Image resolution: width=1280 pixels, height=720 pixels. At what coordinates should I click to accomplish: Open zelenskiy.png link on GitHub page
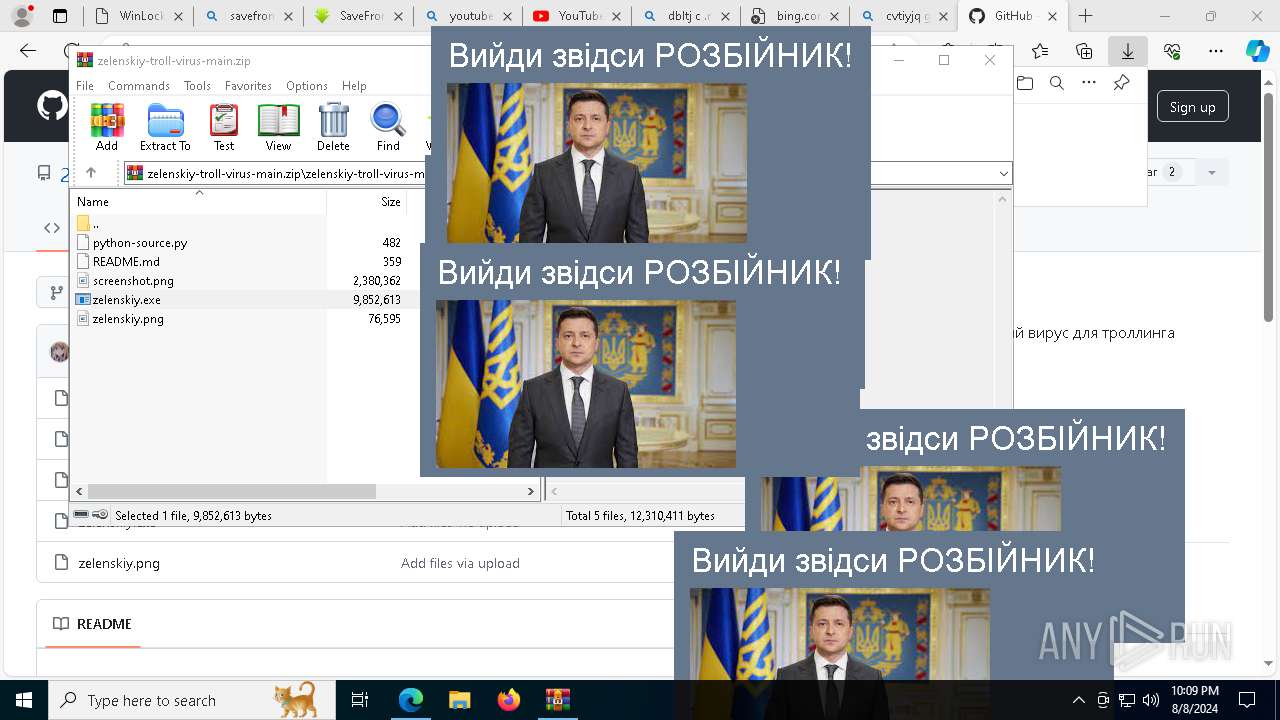click(119, 563)
